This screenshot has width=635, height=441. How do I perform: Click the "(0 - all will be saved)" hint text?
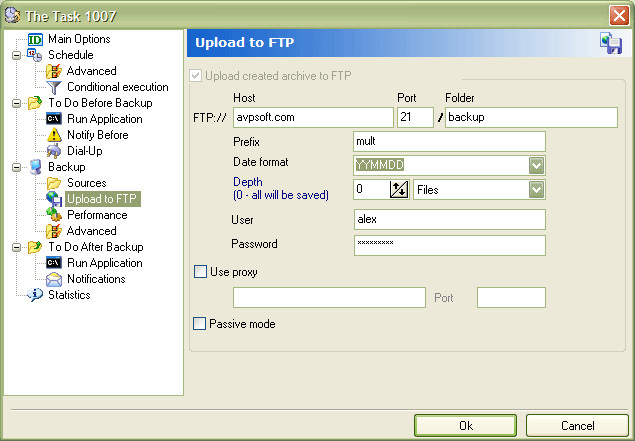pos(281,195)
